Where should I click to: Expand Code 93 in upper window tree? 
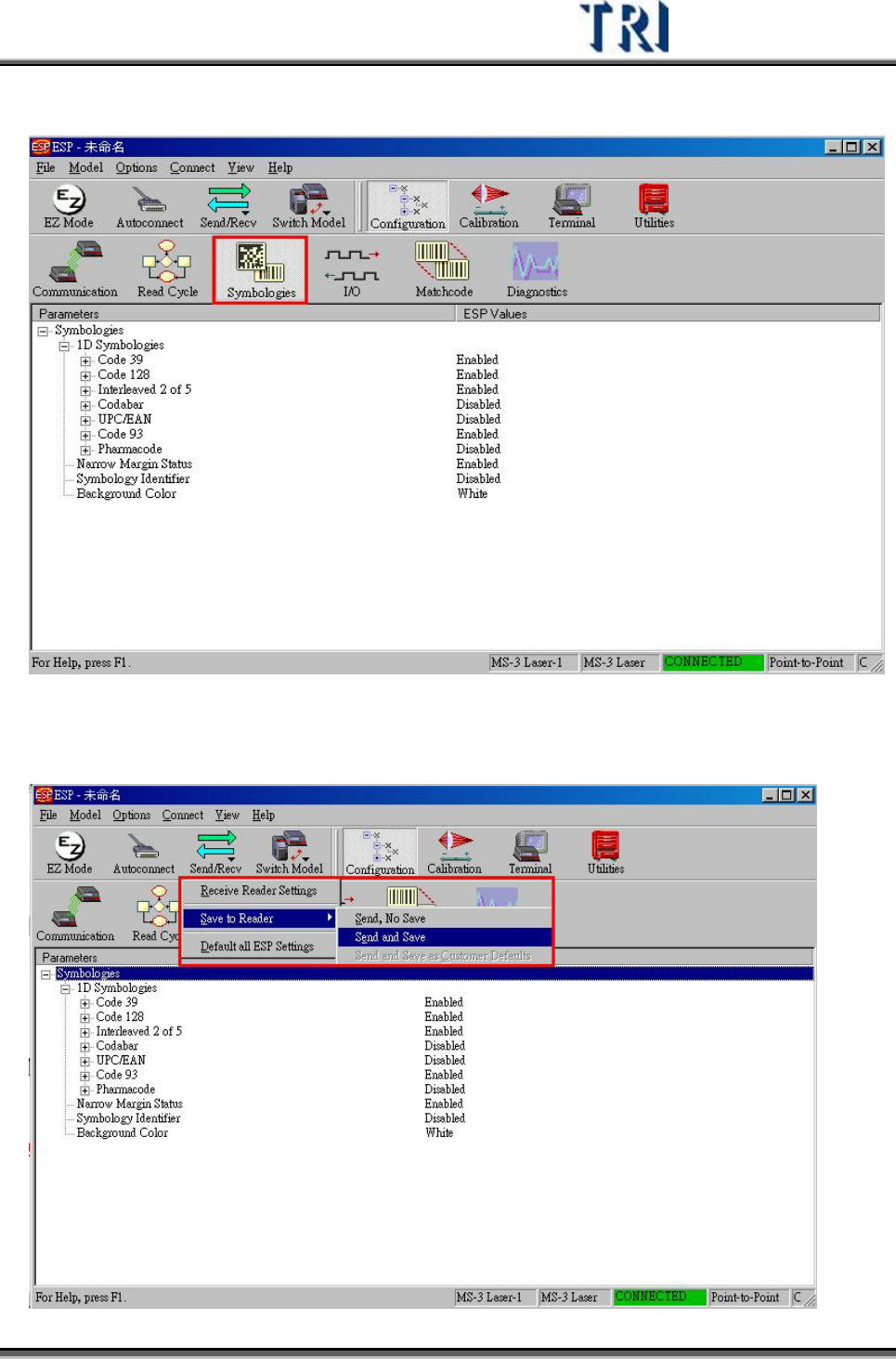(85, 436)
